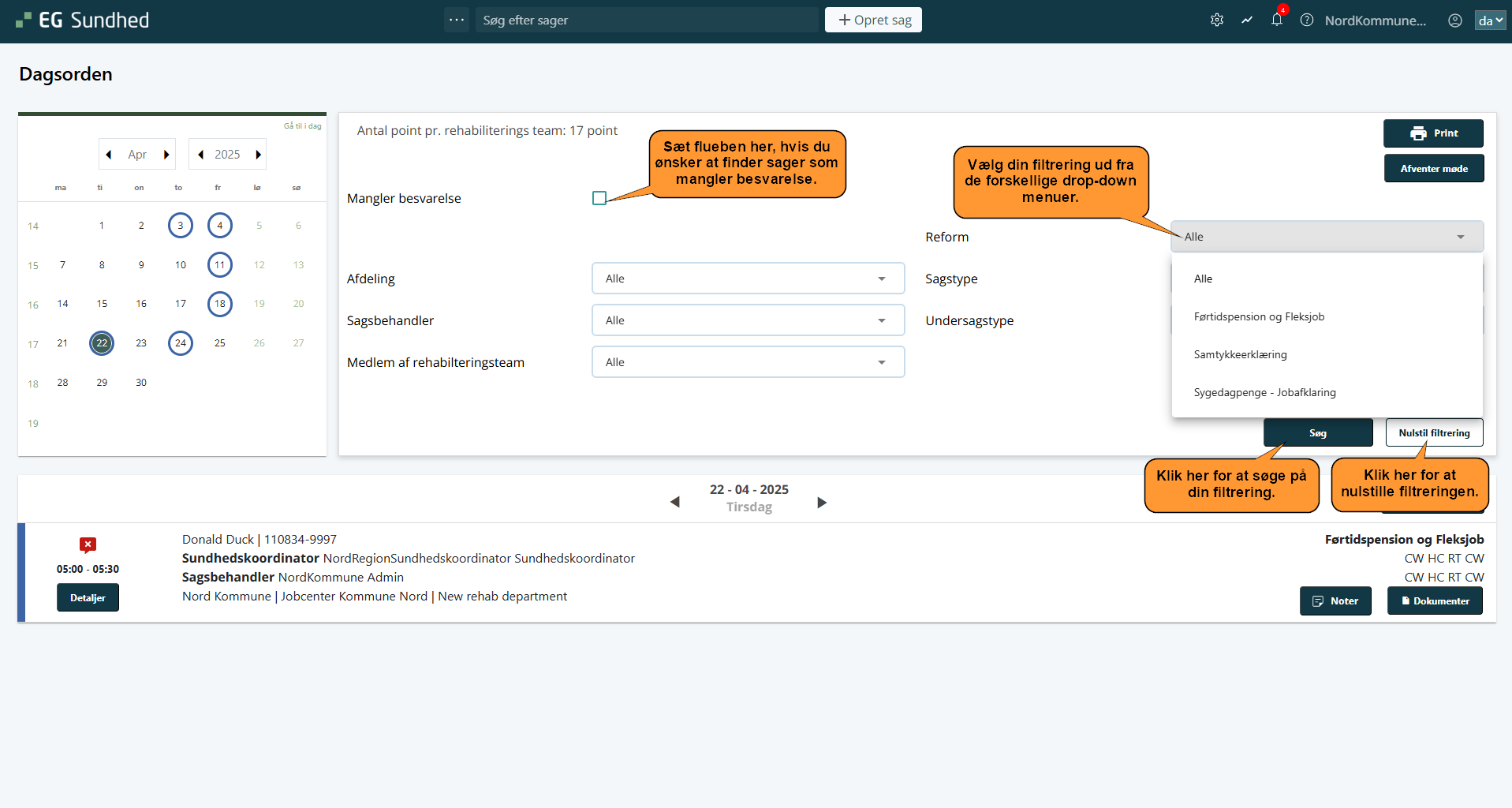Click the Søg filter button

click(x=1317, y=433)
